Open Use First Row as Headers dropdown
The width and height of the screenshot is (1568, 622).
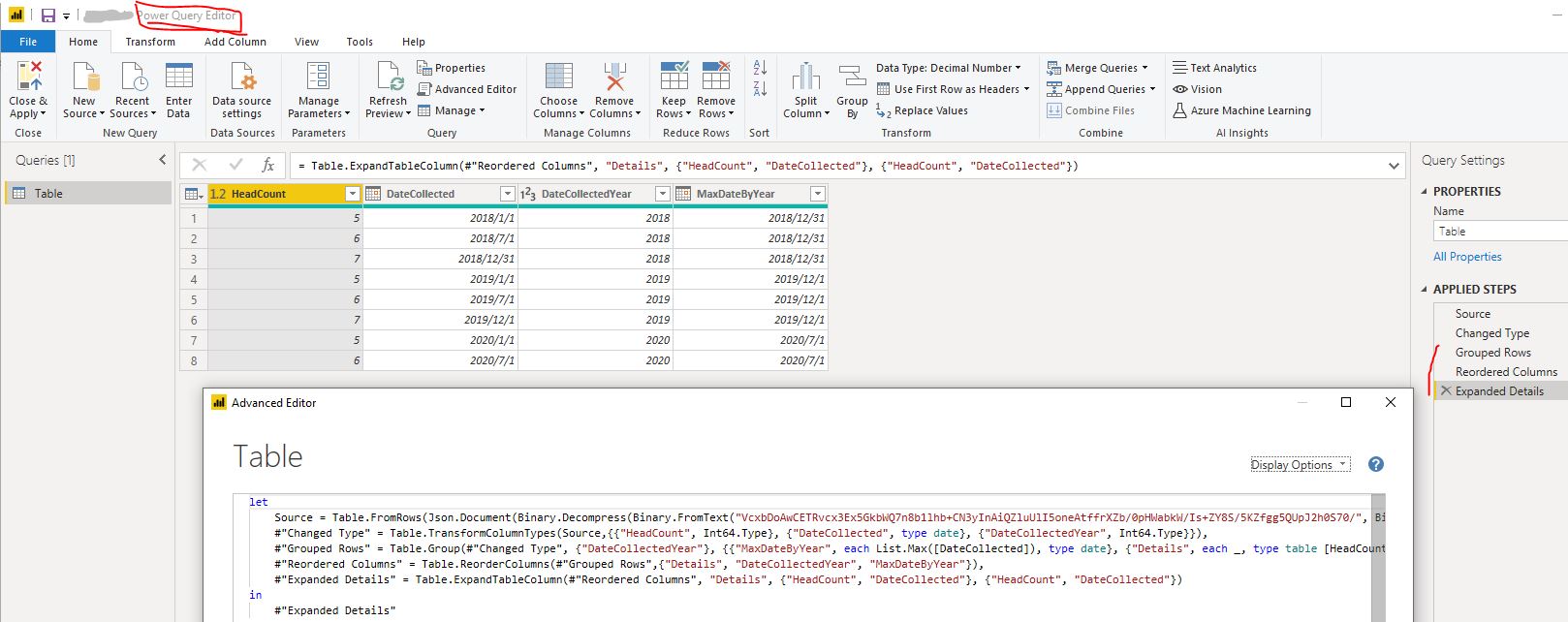pyautogui.click(x=954, y=89)
